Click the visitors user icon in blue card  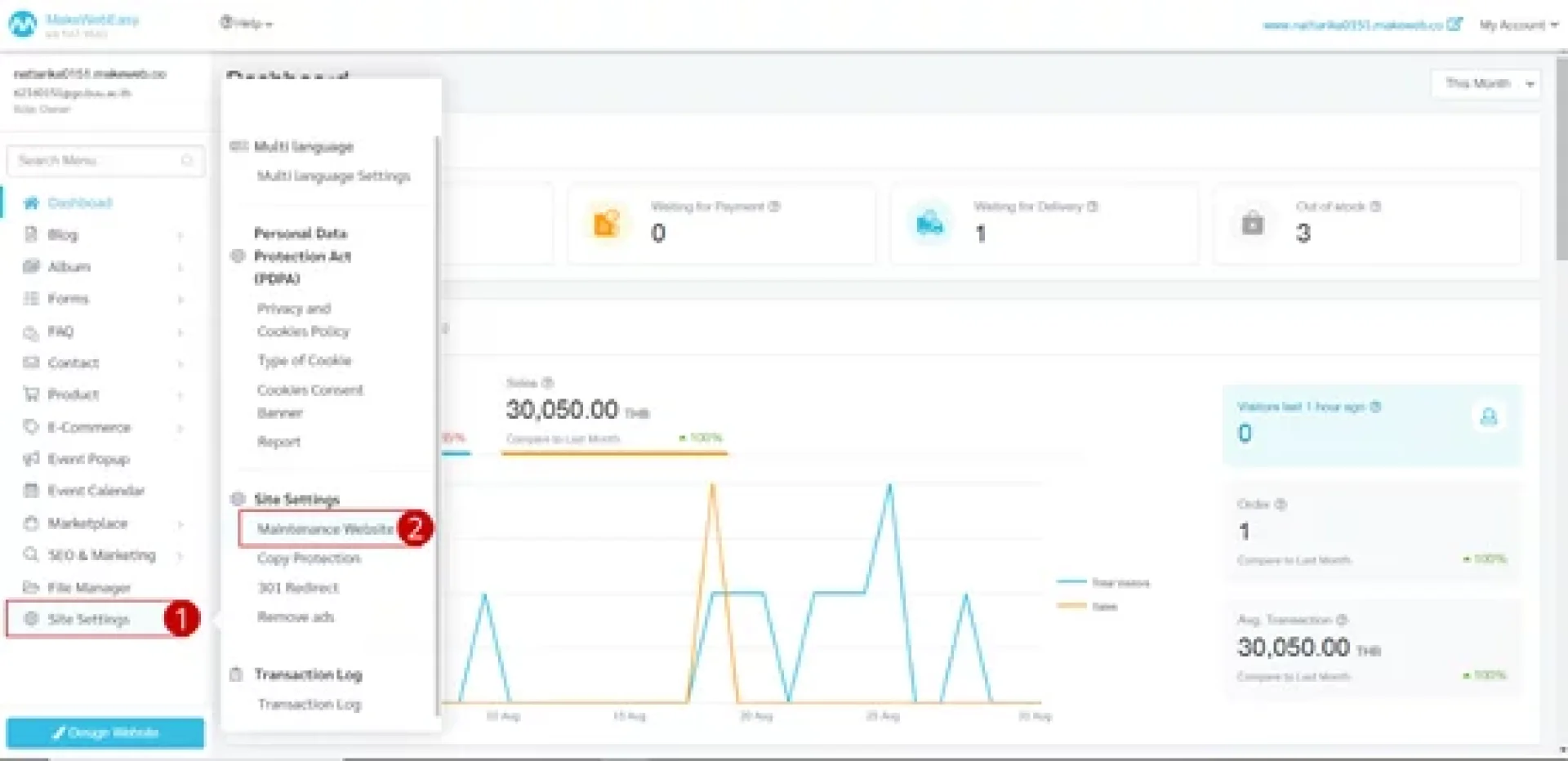pyautogui.click(x=1488, y=417)
